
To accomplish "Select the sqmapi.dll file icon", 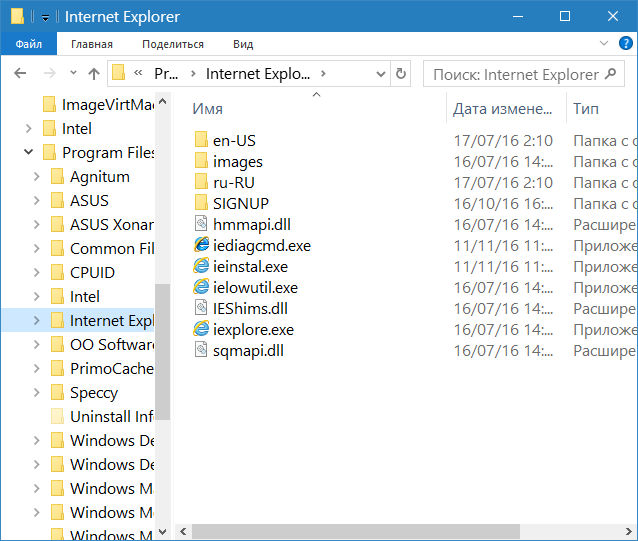I will (201, 350).
